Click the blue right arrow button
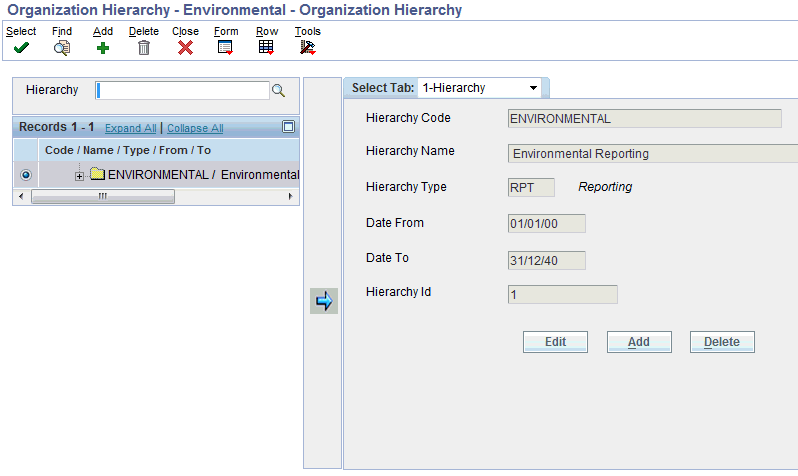Viewport: 798px width, 476px height. 323,301
